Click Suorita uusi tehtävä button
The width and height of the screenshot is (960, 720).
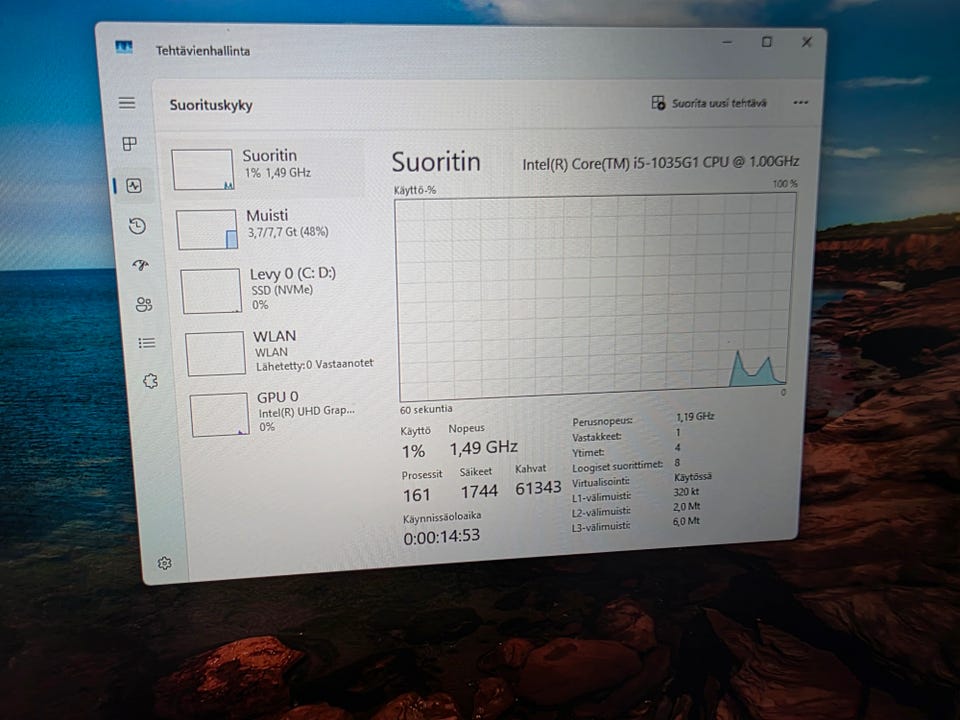(x=708, y=103)
